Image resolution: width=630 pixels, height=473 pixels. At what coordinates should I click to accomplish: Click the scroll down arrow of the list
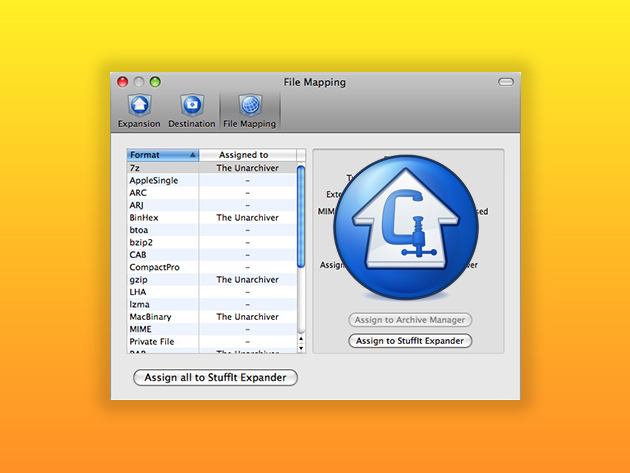pos(301,348)
